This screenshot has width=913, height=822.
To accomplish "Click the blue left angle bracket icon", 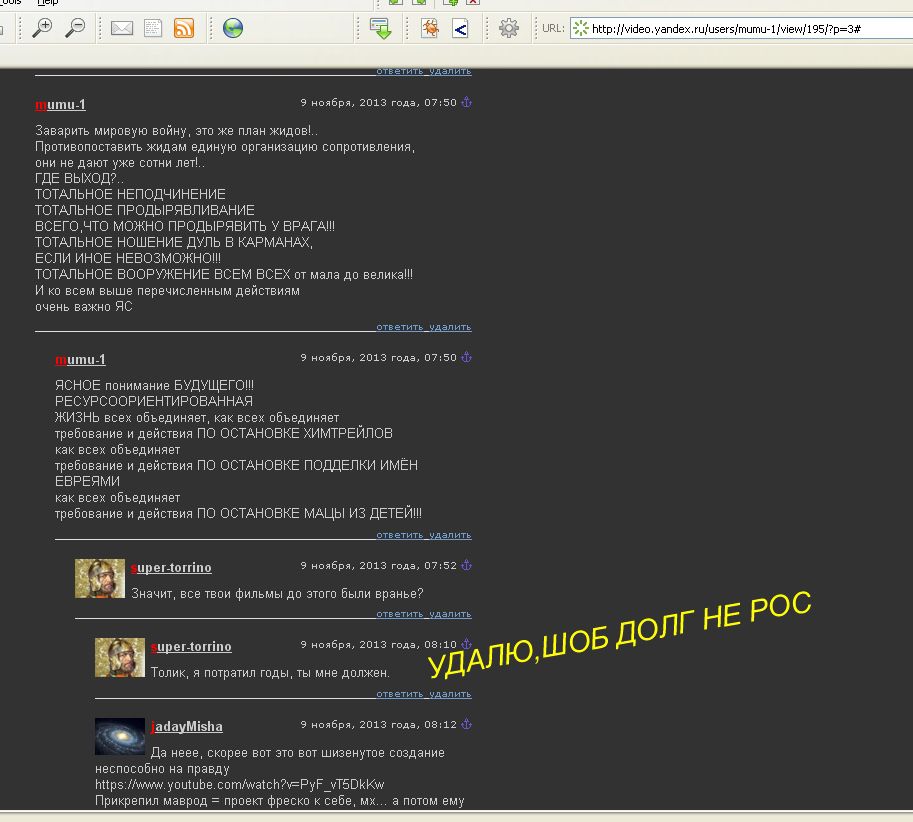I will [x=460, y=29].
